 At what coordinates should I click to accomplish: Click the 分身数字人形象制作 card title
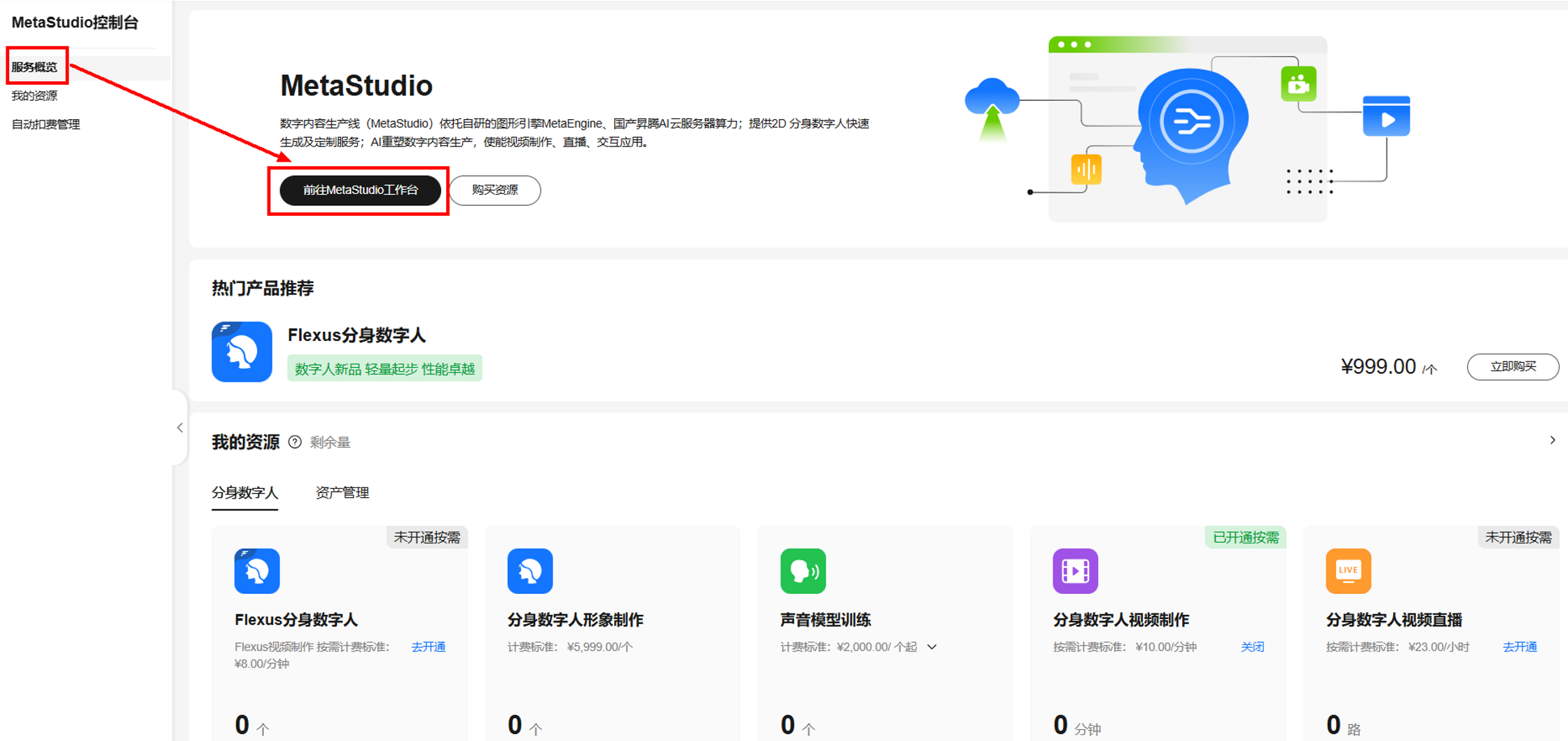coord(575,620)
